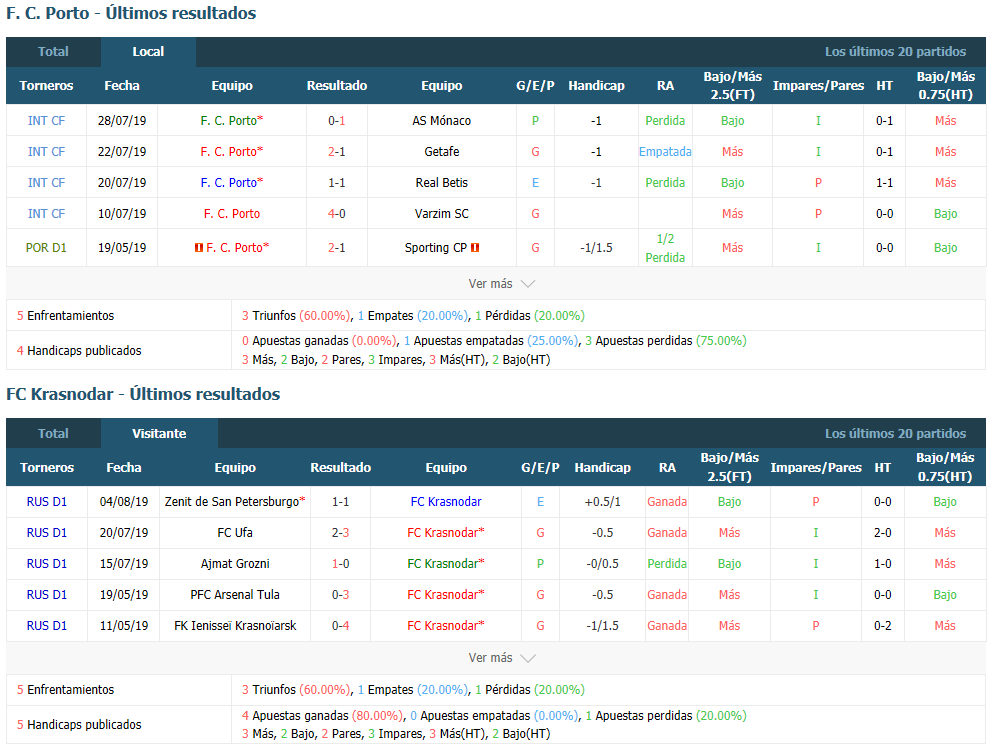The height and width of the screenshot is (753, 999).
Task: Click 5 Enfrentamientos in Porto summary
Action: click(65, 316)
